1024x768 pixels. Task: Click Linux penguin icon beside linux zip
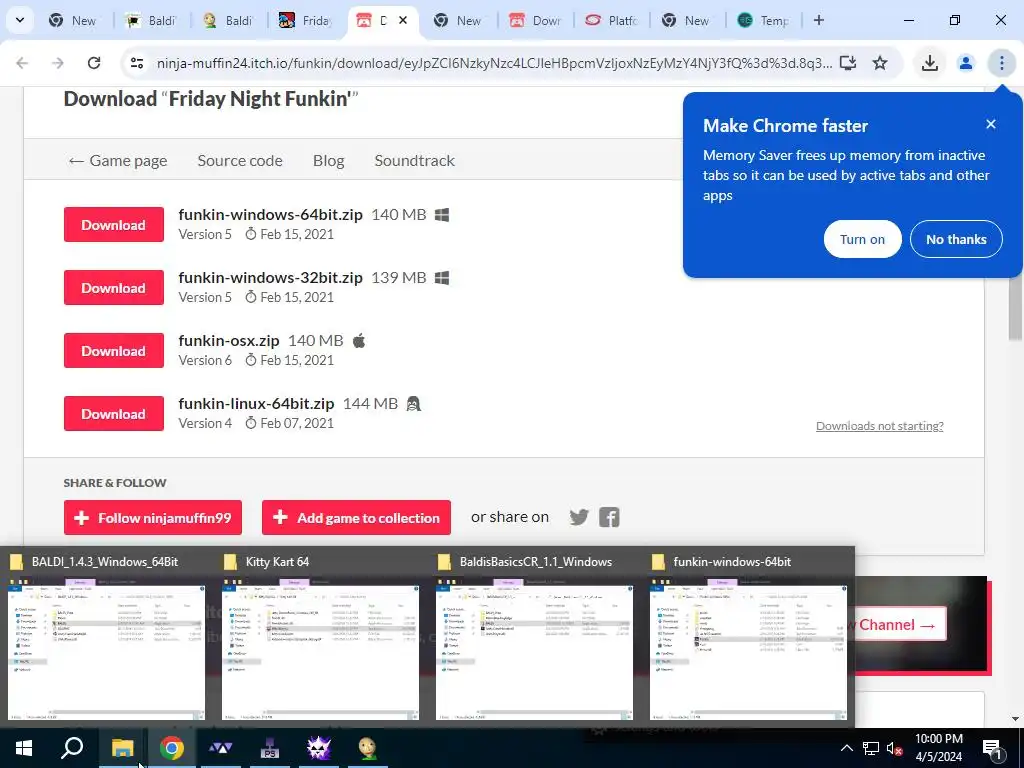click(x=413, y=404)
